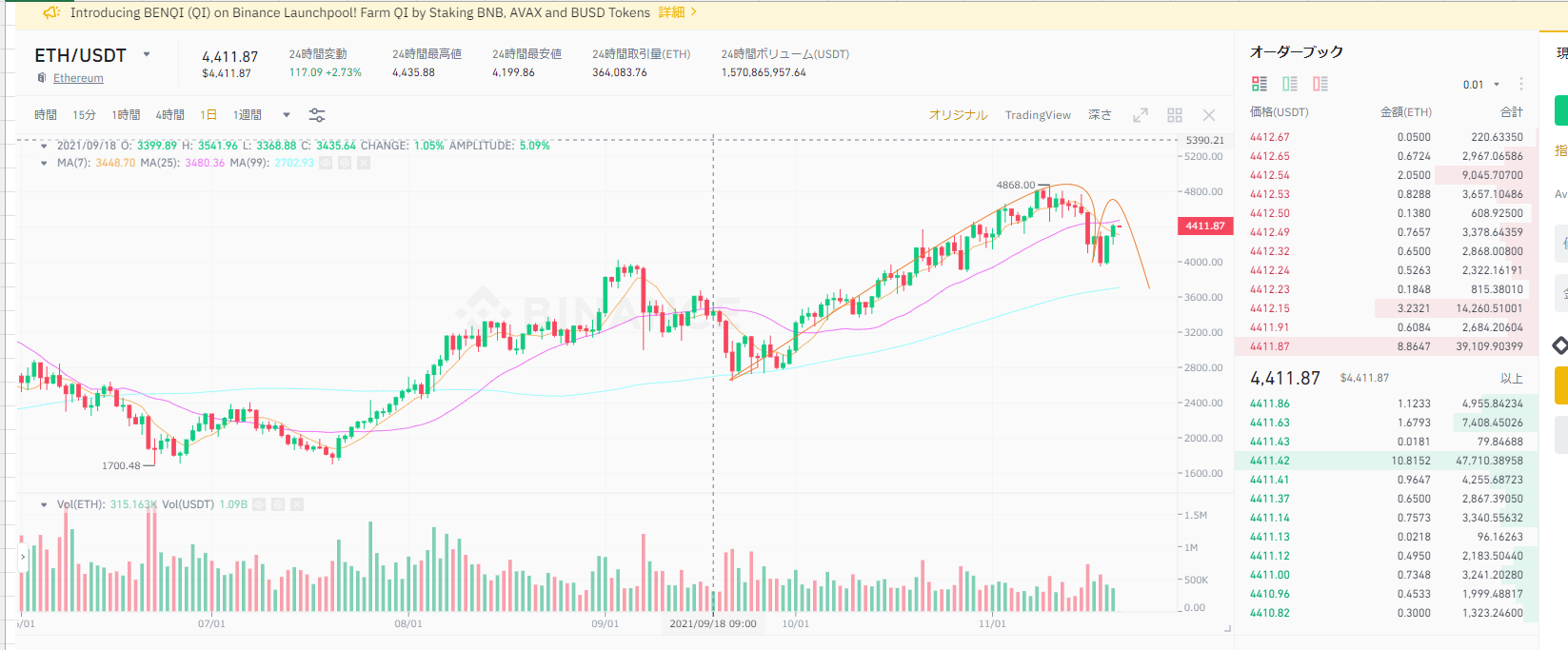1568x650 pixels.
Task: Click the Ethereum info book icon
Action: (x=42, y=78)
